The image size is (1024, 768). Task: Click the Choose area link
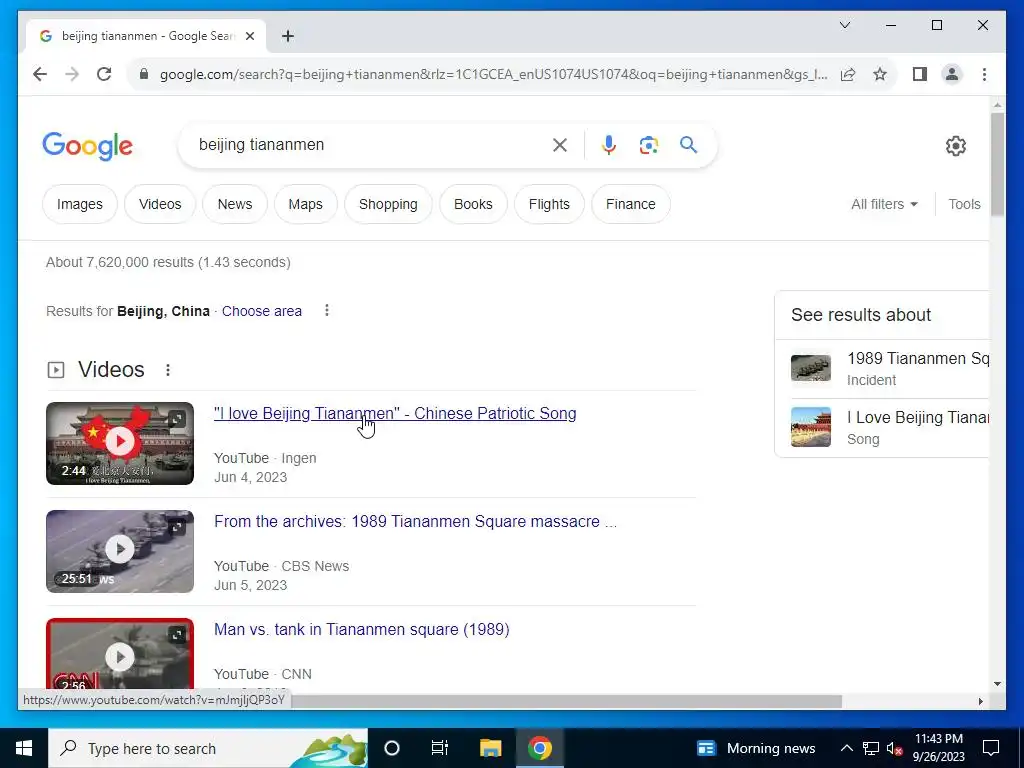point(262,312)
